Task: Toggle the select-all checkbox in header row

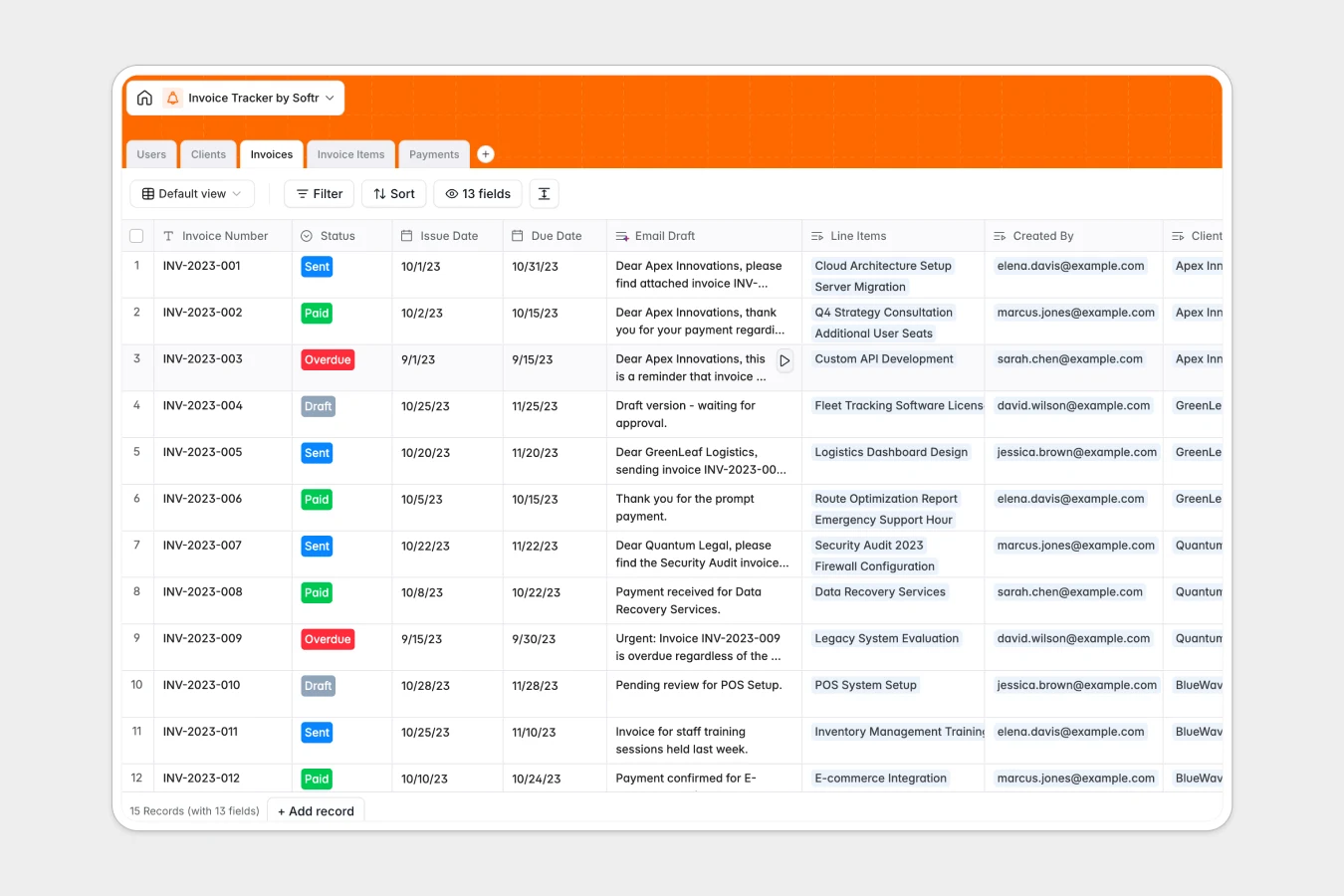Action: (x=136, y=235)
